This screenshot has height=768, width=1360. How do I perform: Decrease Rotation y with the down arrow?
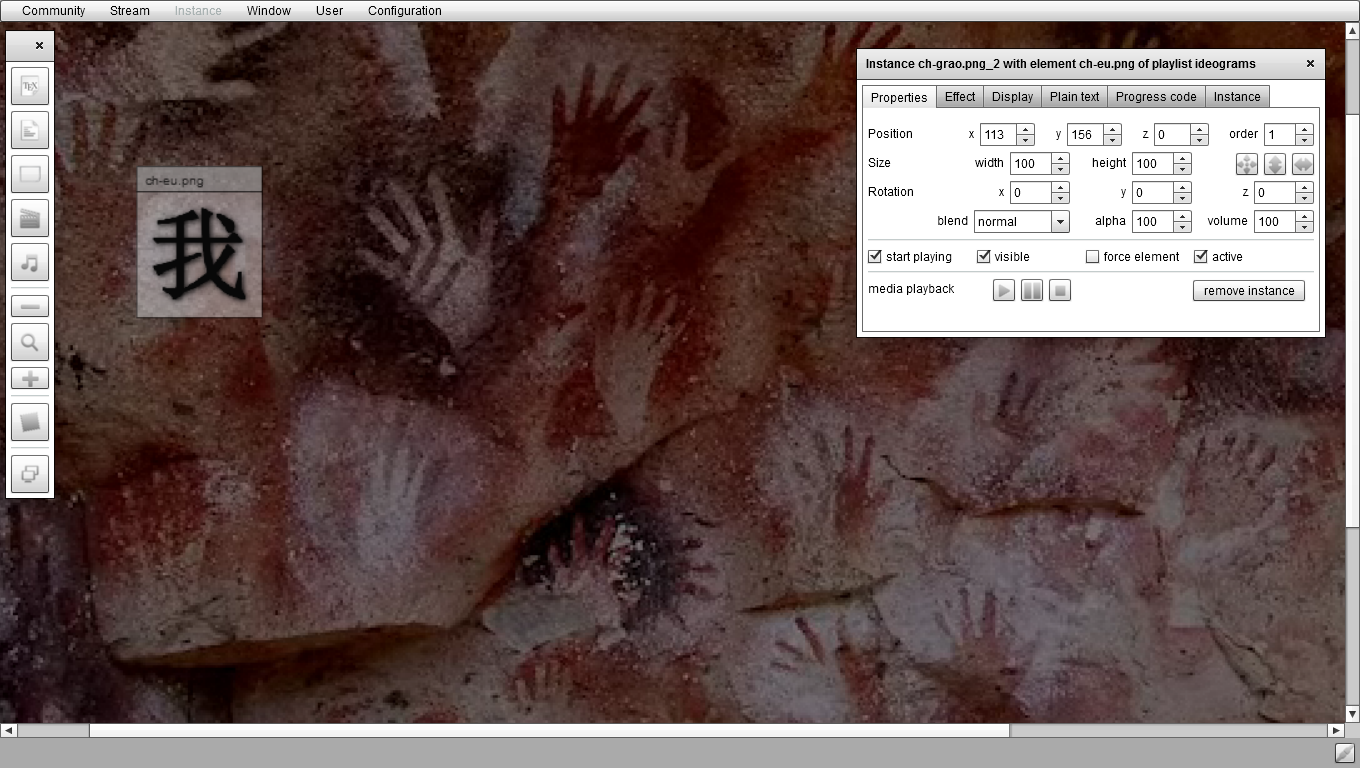[1182, 198]
